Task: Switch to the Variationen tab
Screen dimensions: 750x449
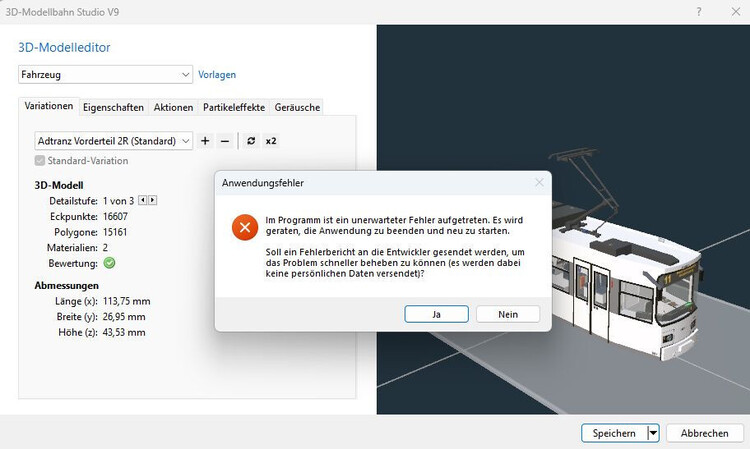Action: point(49,106)
